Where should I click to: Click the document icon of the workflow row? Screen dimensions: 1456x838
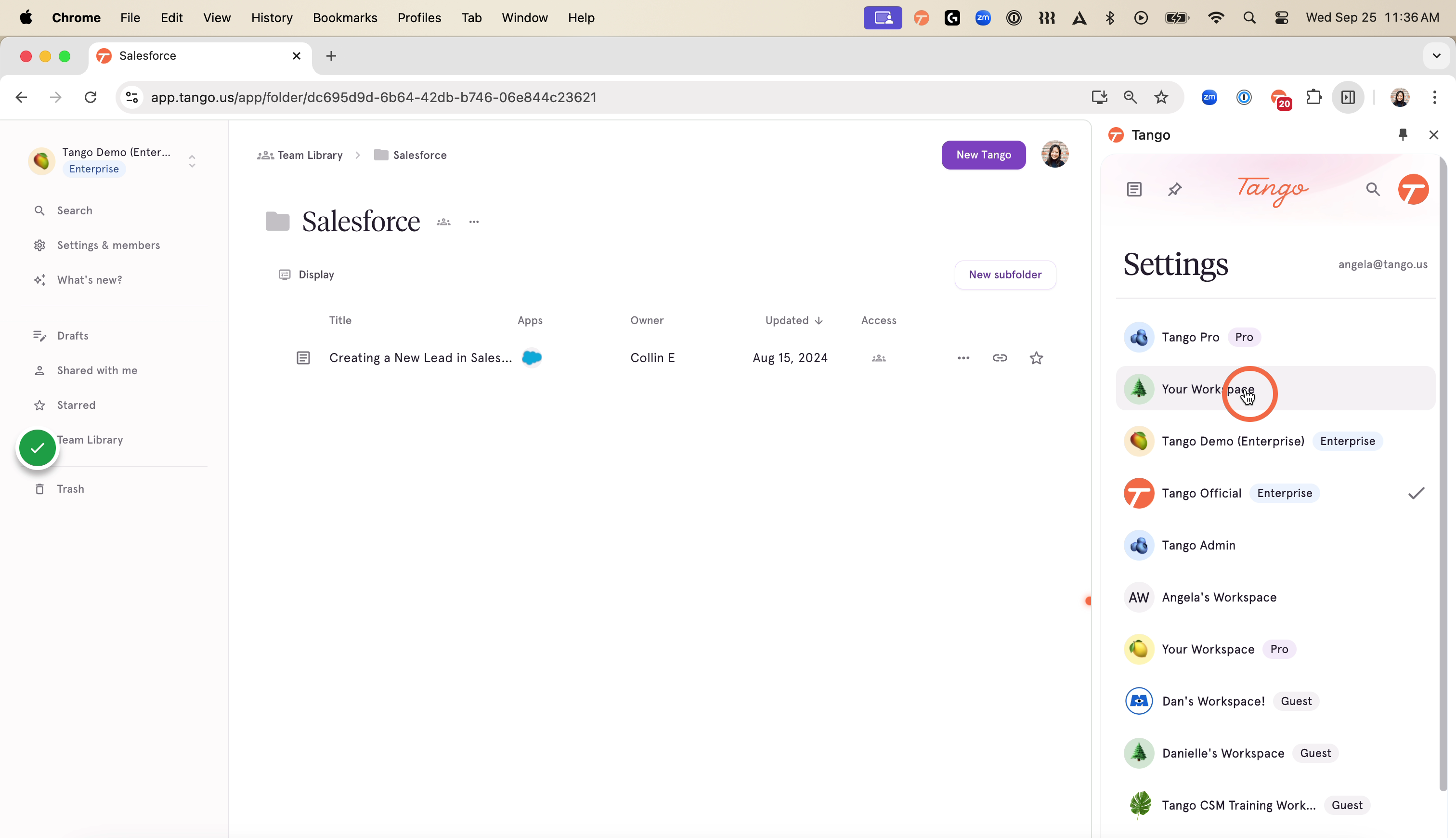click(303, 358)
